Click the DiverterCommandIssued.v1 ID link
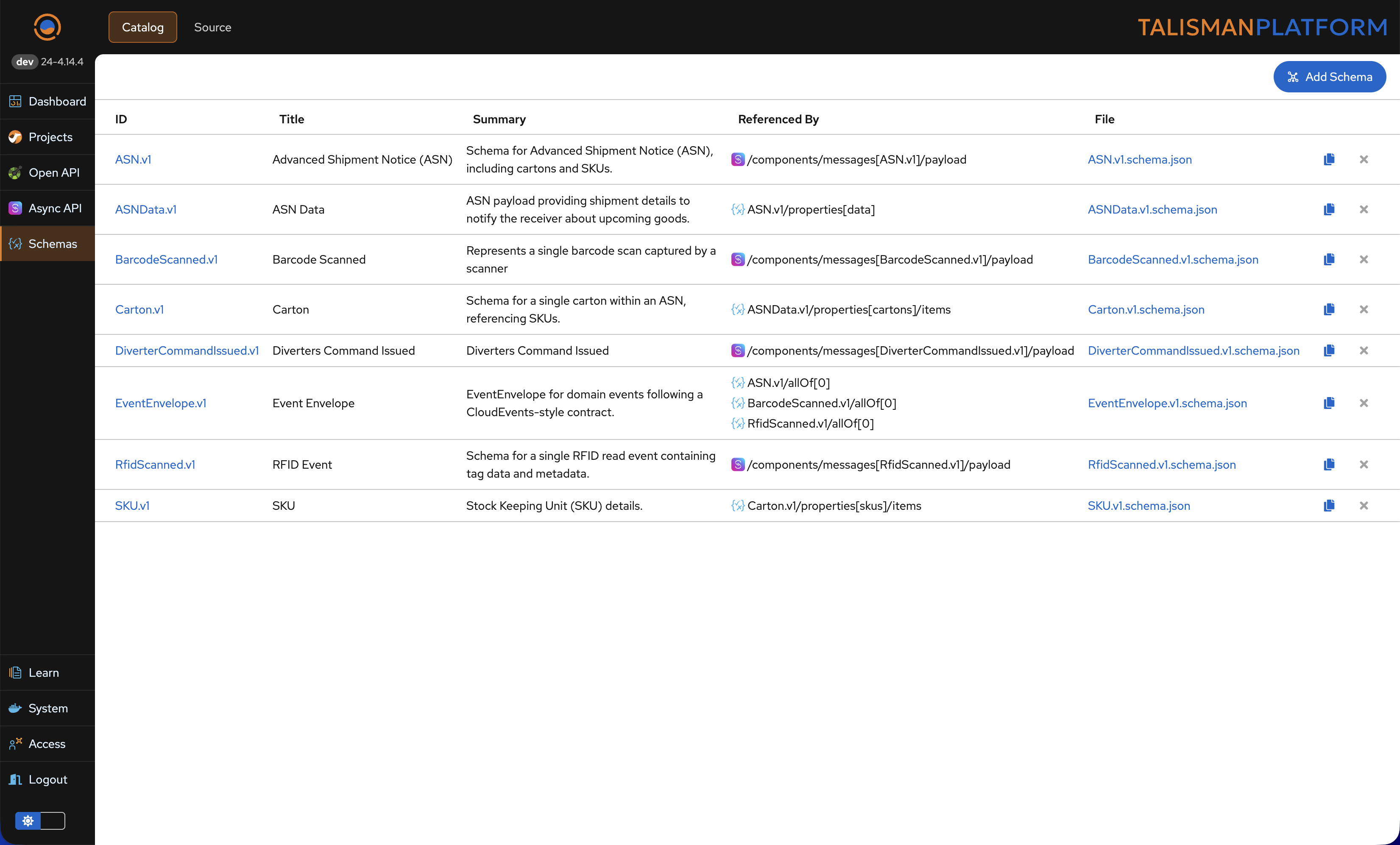1400x845 pixels. 187,350
